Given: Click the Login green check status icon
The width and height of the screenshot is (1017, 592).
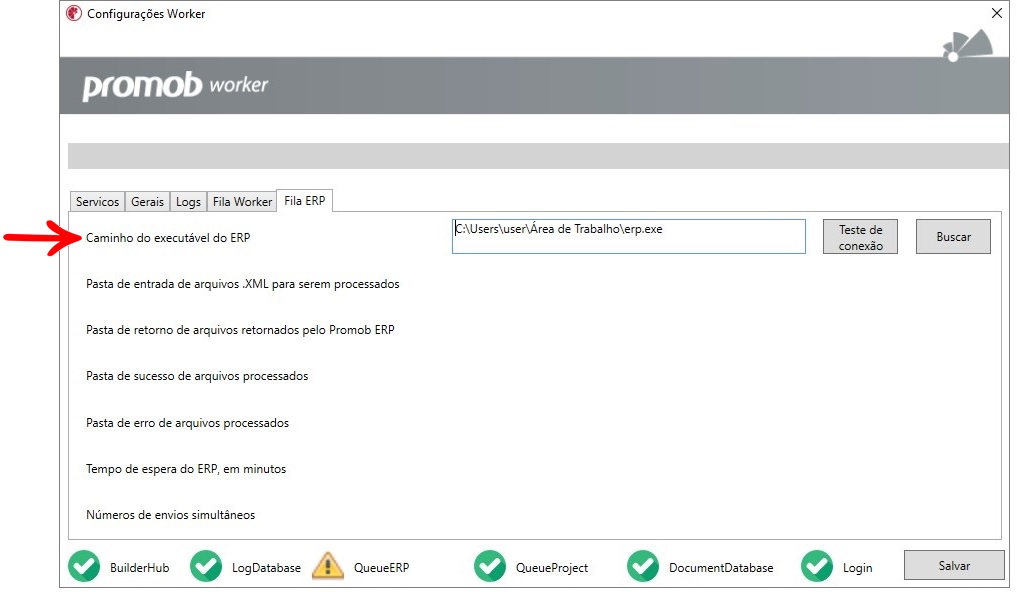Looking at the screenshot, I should (817, 566).
